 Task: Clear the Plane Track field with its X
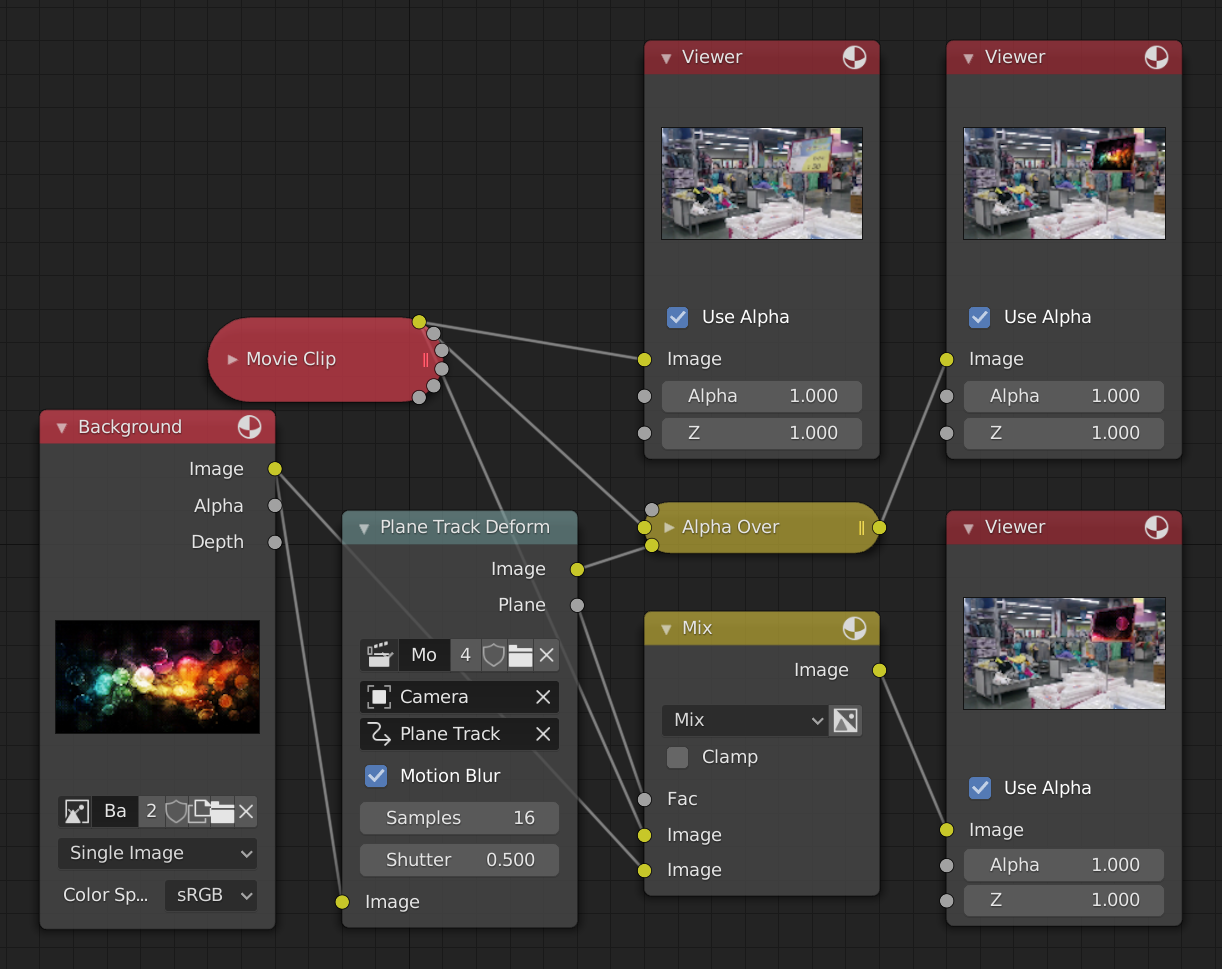[x=543, y=734]
